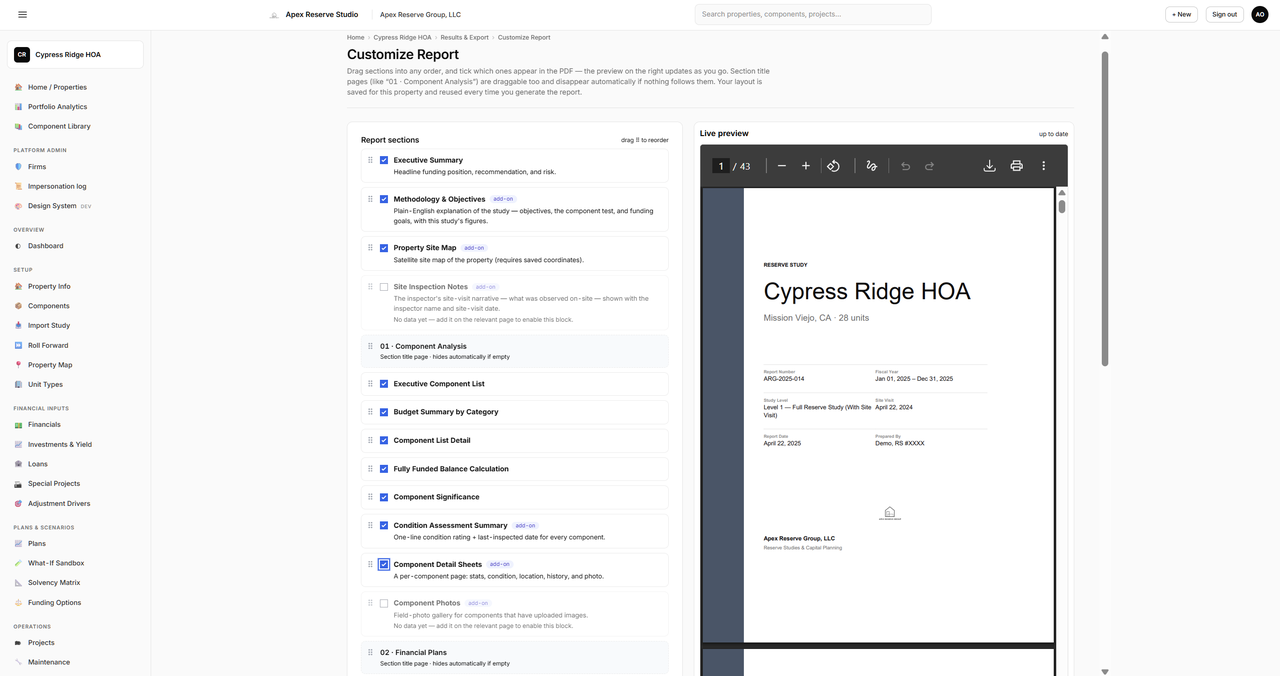This screenshot has height=676, width=1280.
Task: Uncheck Property Site Map checkbox
Action: (384, 248)
